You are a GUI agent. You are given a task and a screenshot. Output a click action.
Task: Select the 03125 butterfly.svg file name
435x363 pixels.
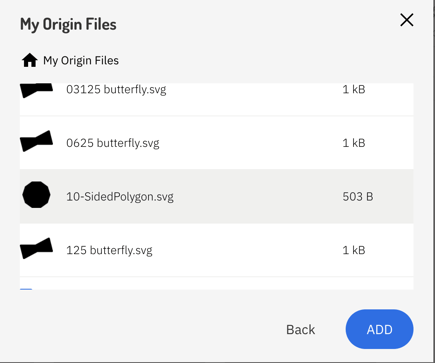[116, 89]
